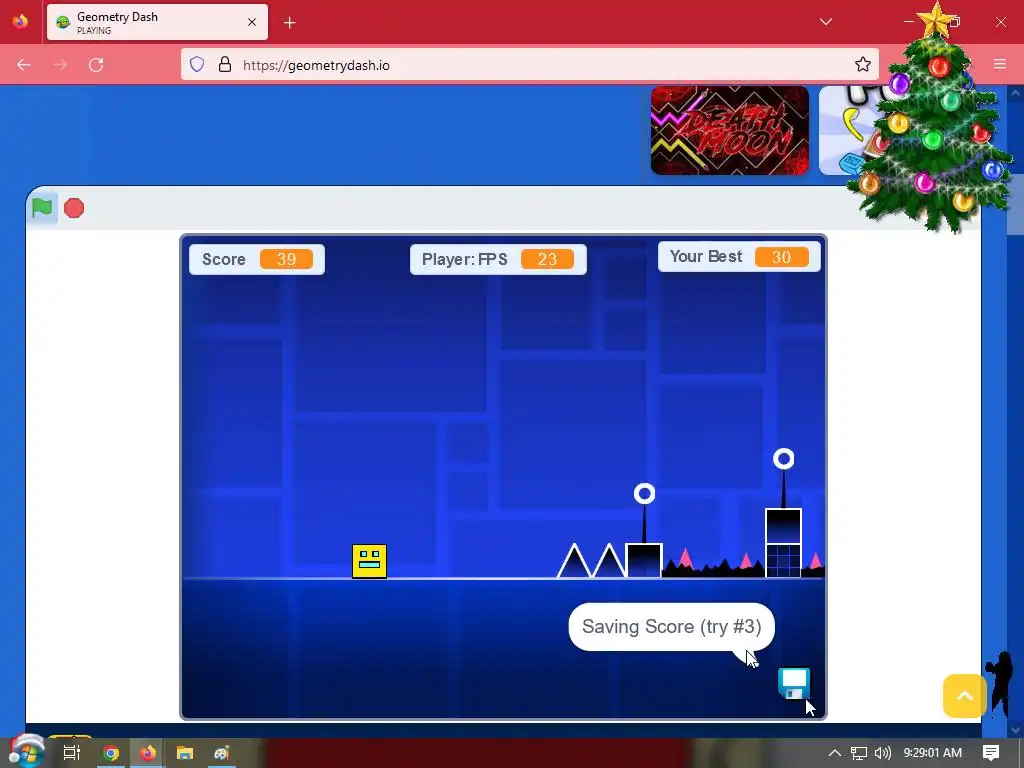Click the browser forward arrow
Screen dimensions: 1024x768
[x=60, y=65]
